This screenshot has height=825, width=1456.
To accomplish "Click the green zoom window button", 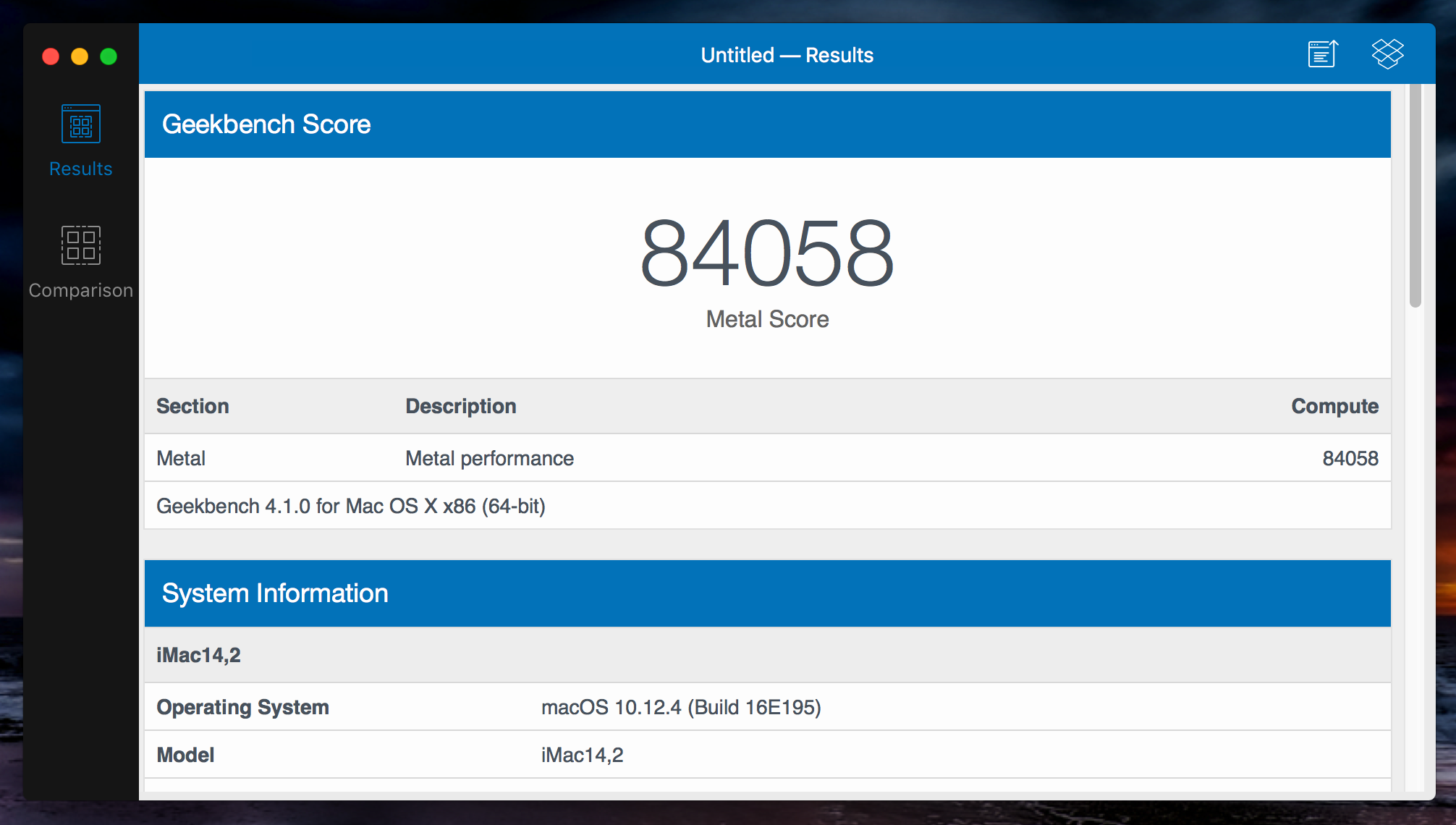I will [109, 56].
